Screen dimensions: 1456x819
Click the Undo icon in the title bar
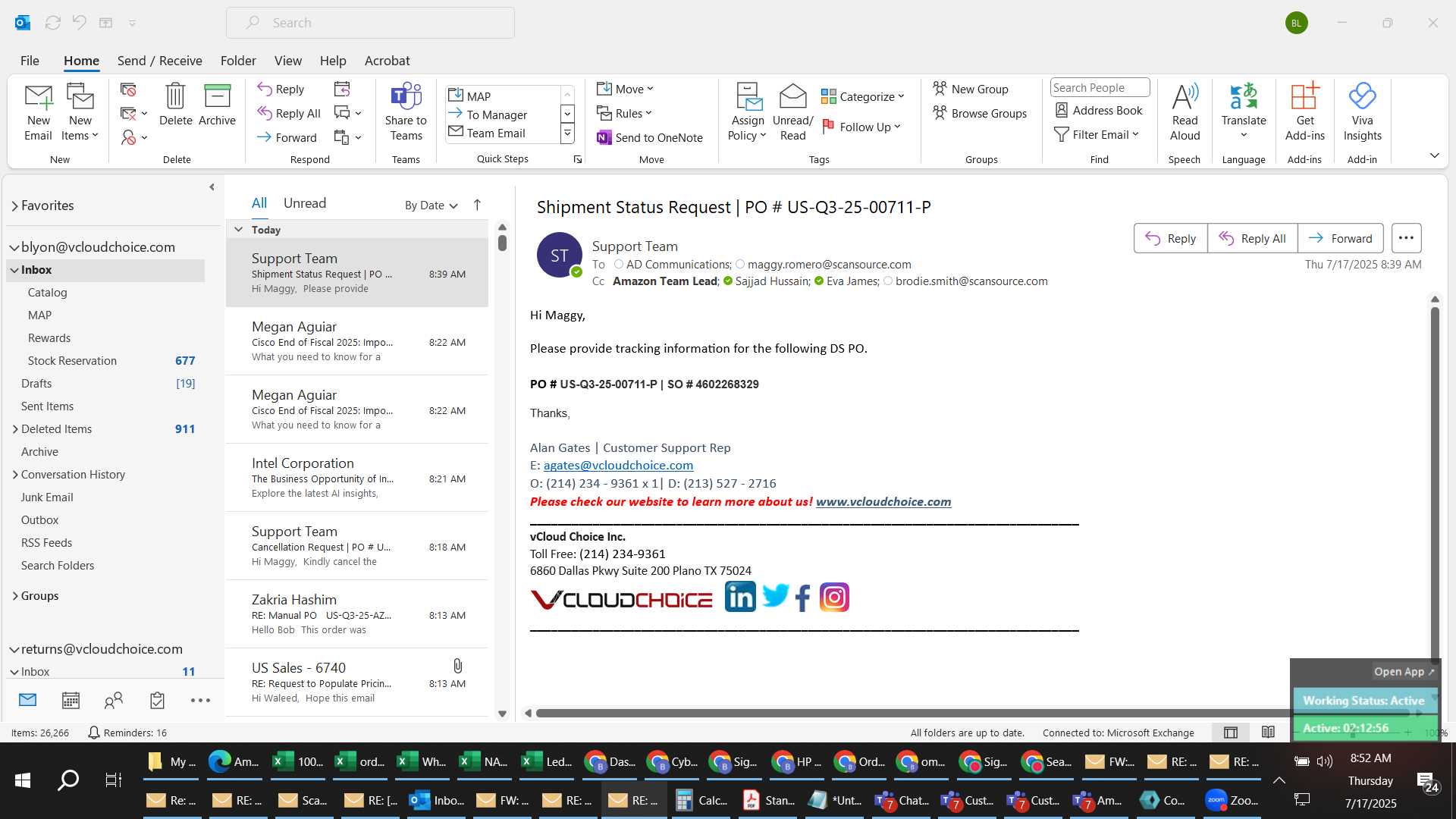tap(80, 23)
